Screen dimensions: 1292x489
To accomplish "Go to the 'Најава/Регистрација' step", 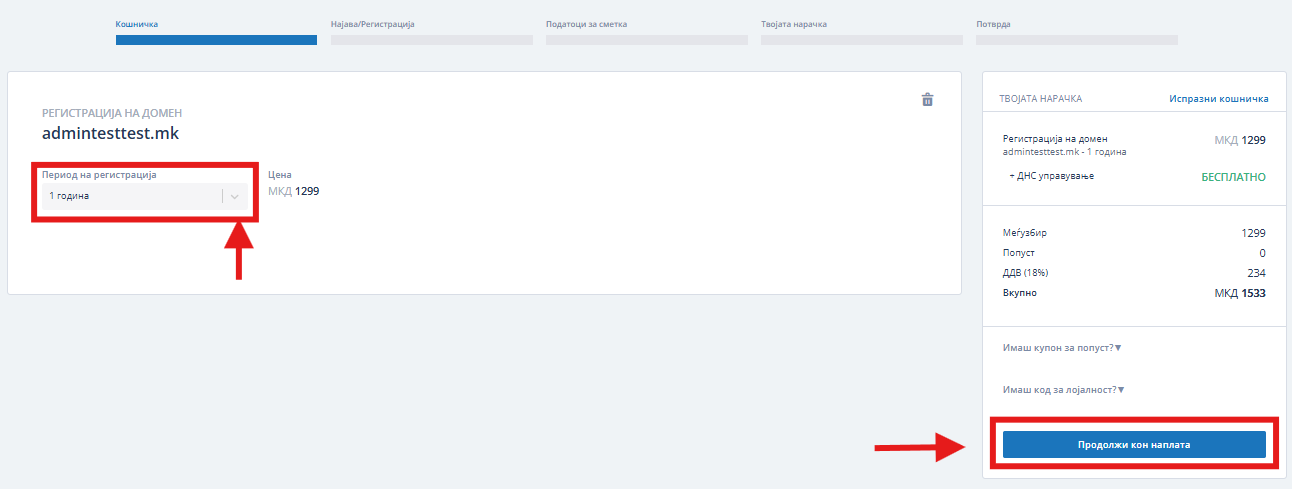I will (x=372, y=23).
